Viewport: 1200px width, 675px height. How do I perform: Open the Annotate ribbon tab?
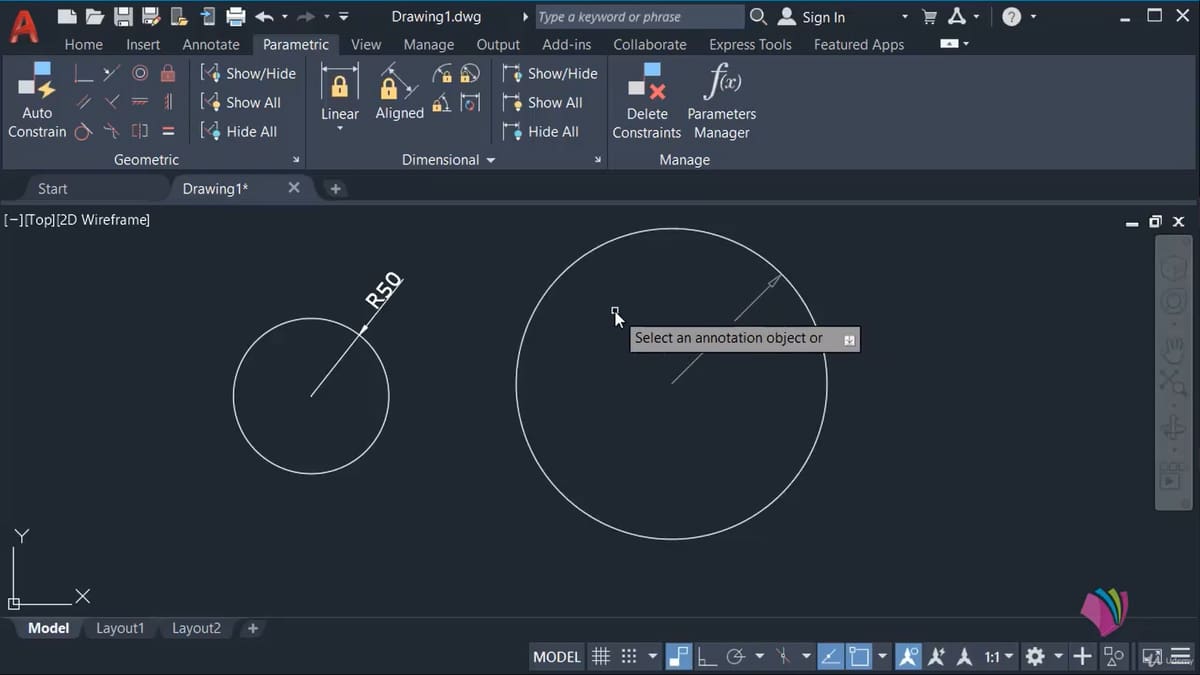211,44
